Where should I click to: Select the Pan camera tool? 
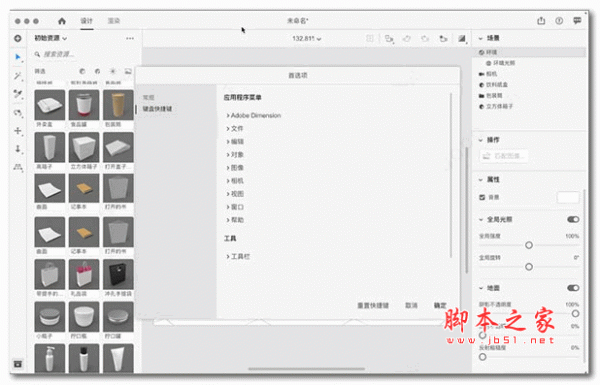[18, 131]
